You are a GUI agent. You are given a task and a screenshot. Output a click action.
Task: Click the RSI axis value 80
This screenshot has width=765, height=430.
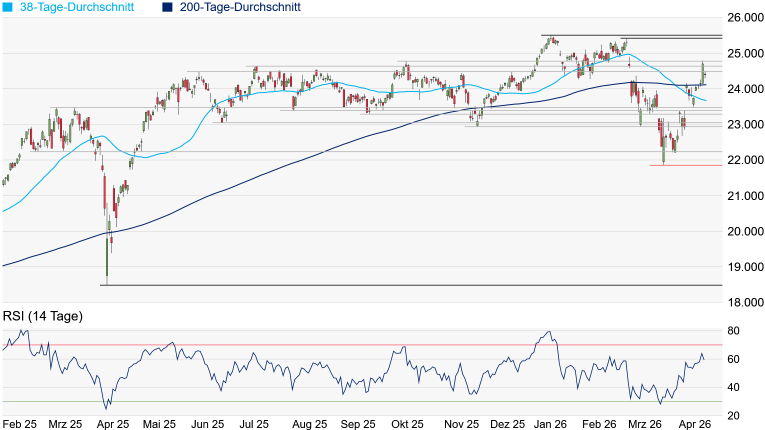coord(733,331)
